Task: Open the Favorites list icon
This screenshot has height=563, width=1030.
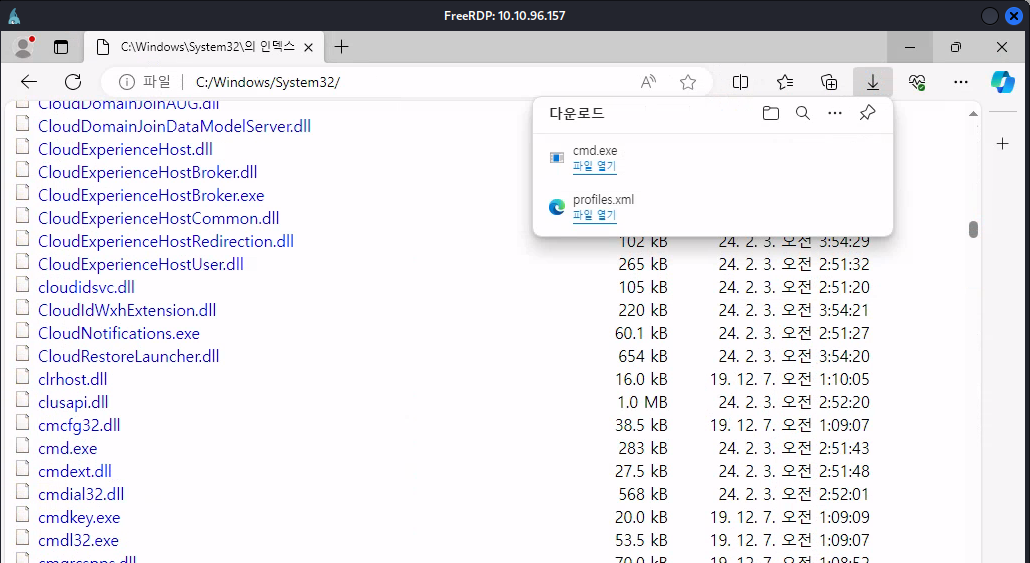Action: point(785,82)
